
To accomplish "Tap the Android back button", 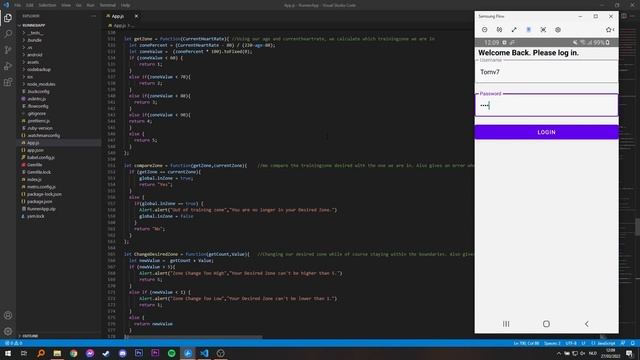I will pos(587,324).
